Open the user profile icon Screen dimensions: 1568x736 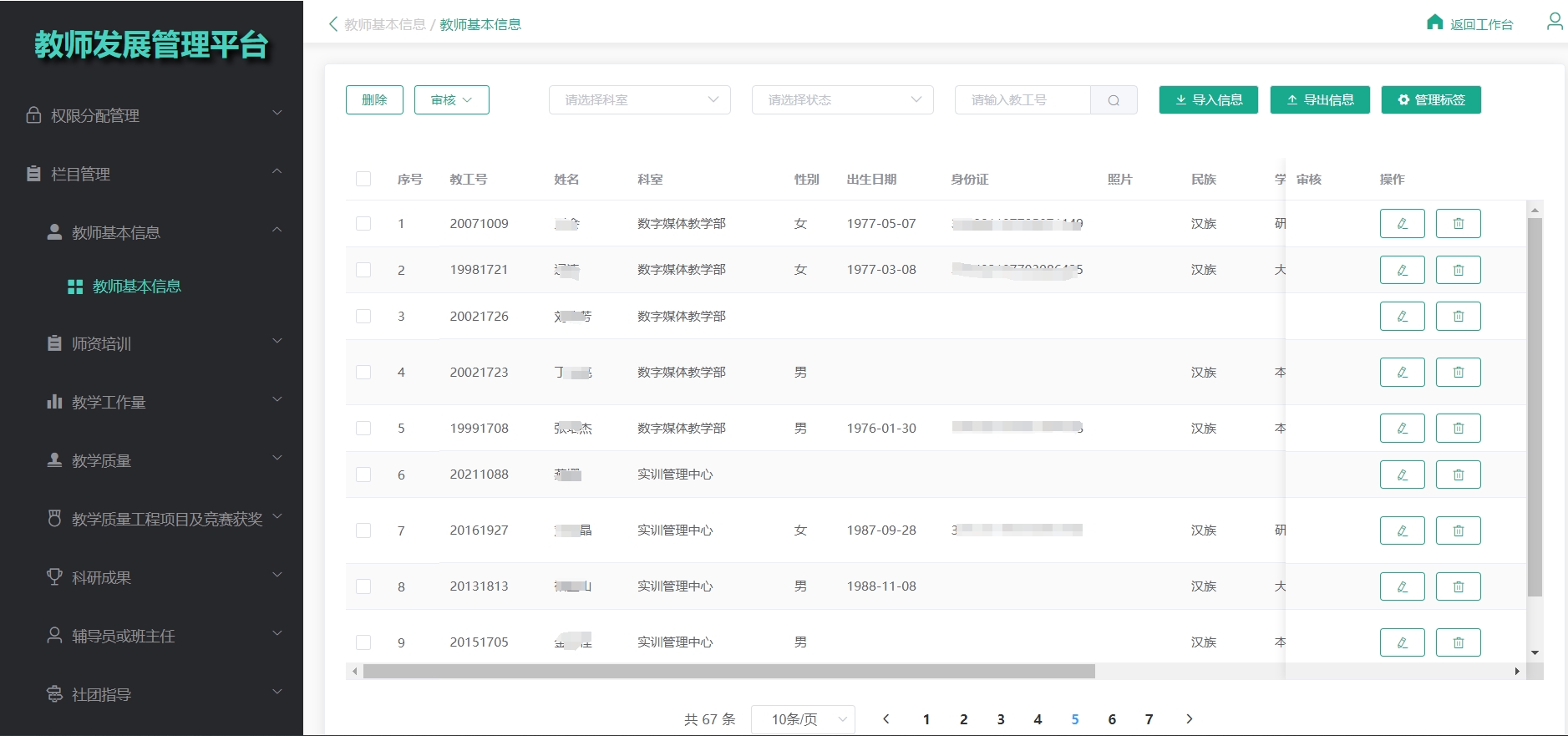(1555, 21)
